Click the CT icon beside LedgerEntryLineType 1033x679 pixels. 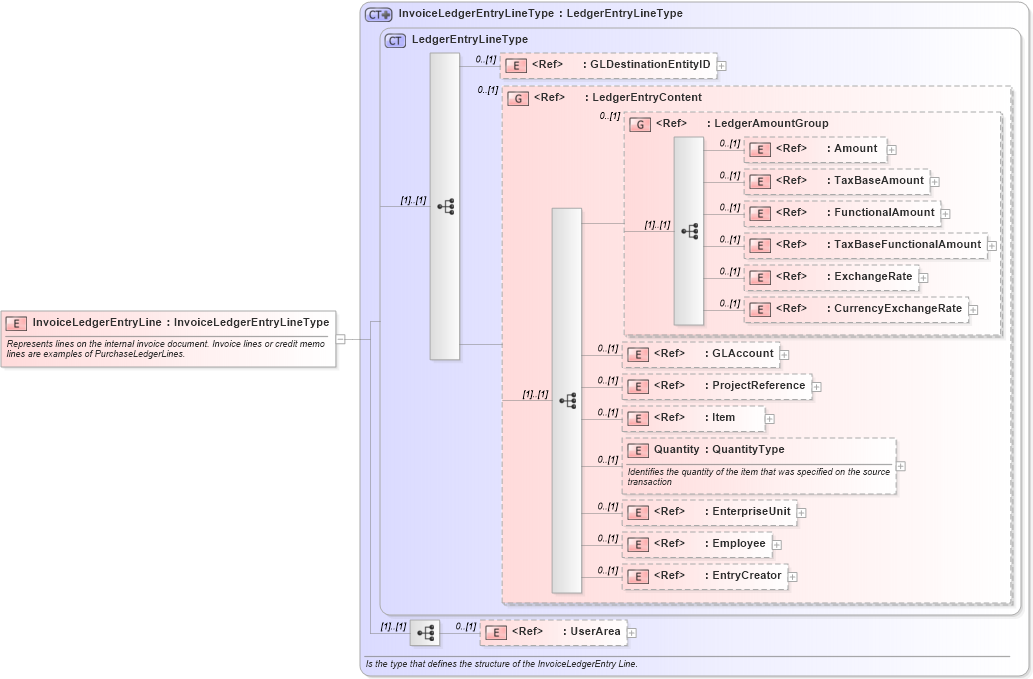(394, 40)
